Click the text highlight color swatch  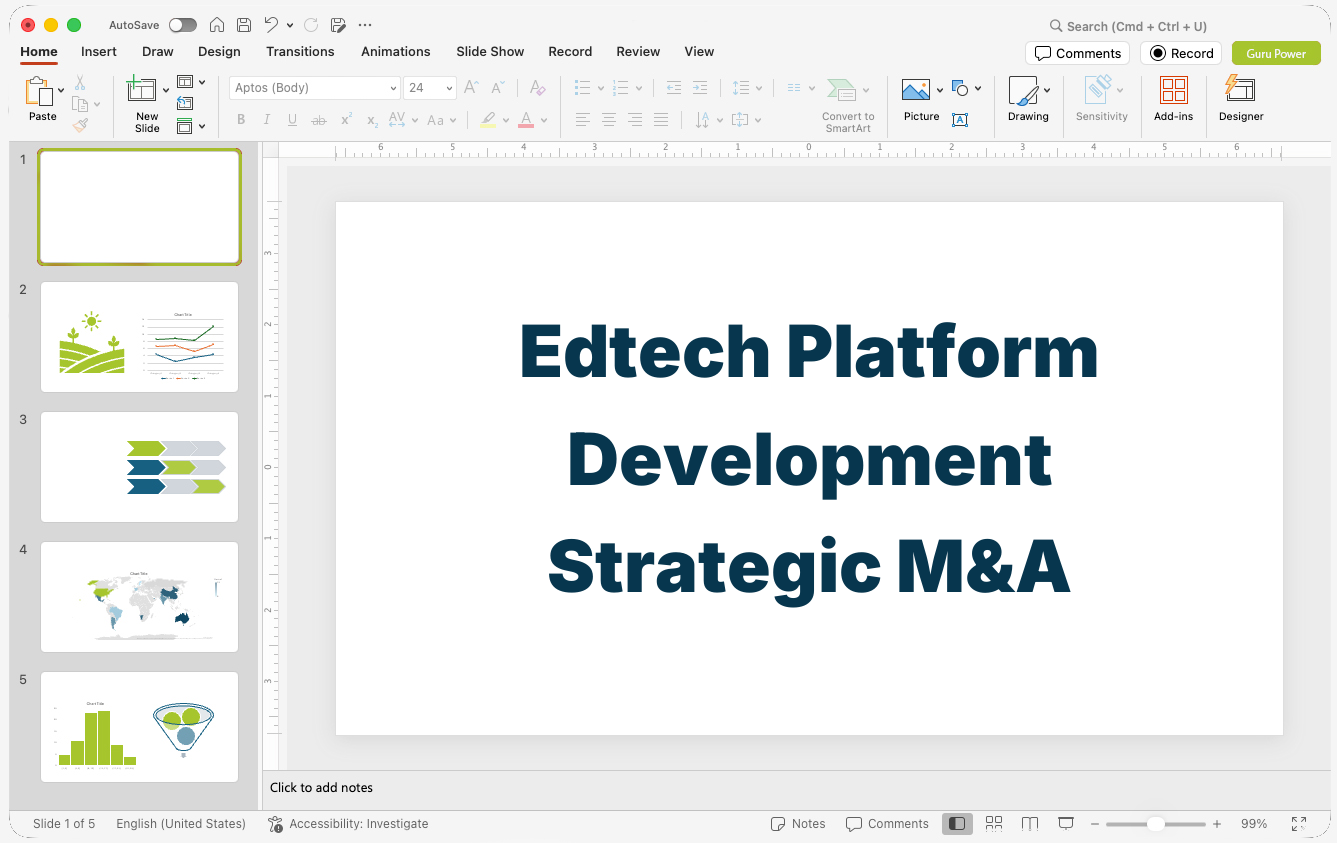488,120
